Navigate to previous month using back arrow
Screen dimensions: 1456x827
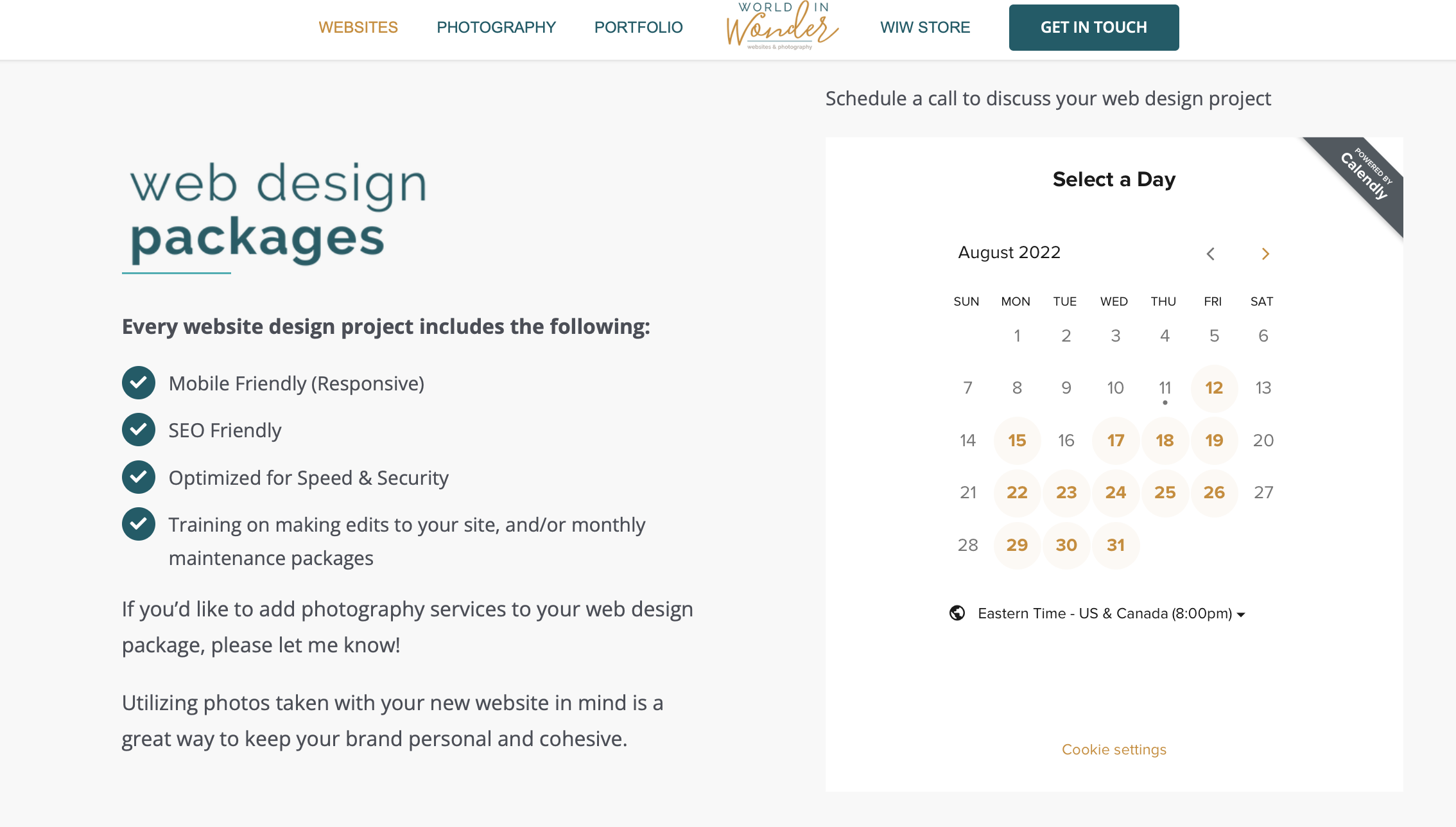(x=1211, y=253)
